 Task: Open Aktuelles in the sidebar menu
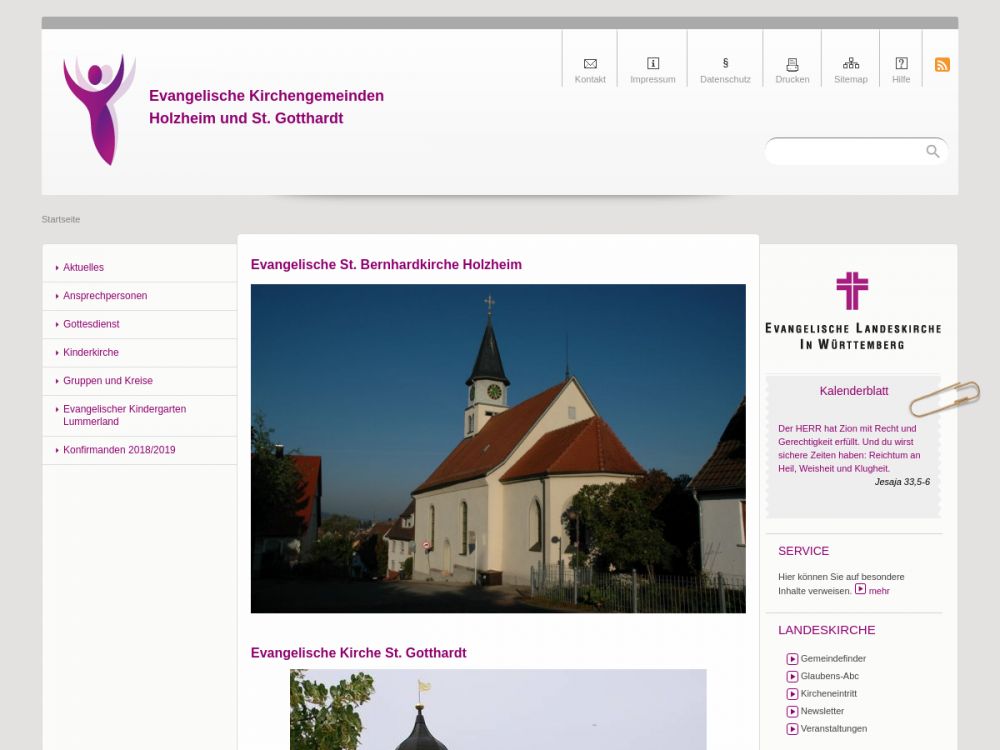pyautogui.click(x=83, y=268)
